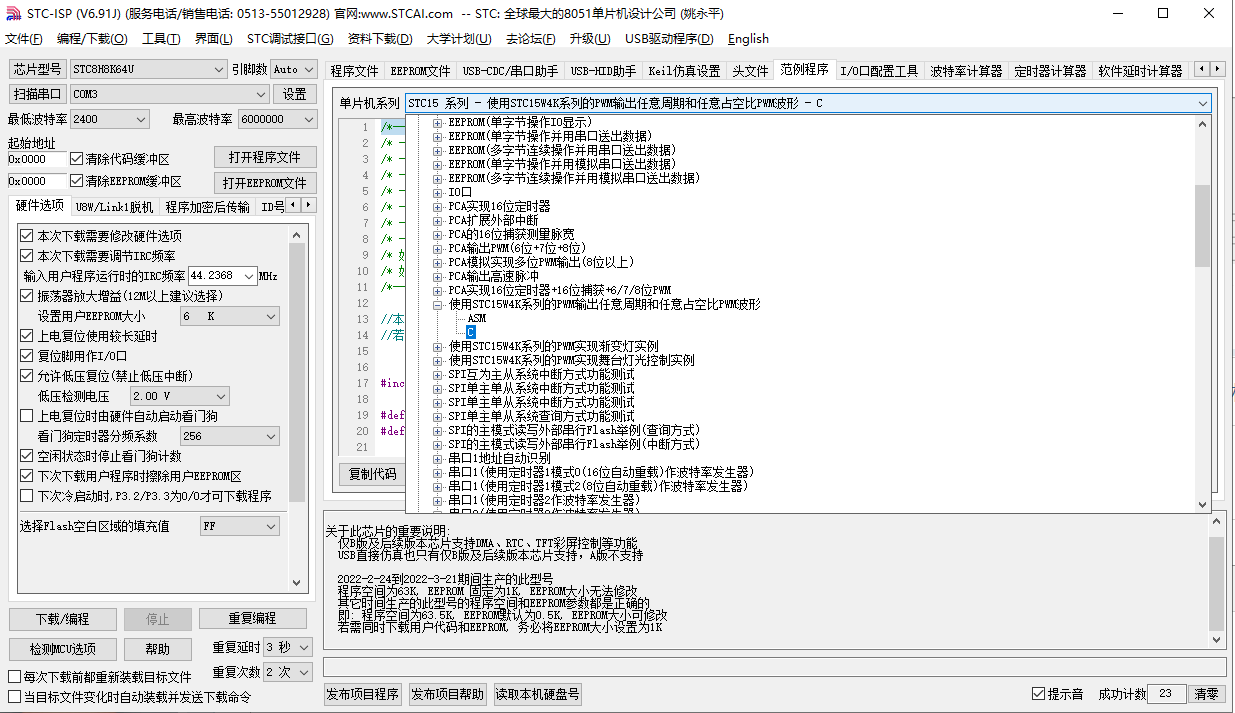Open STC调试接口(G) menu

click(290, 39)
